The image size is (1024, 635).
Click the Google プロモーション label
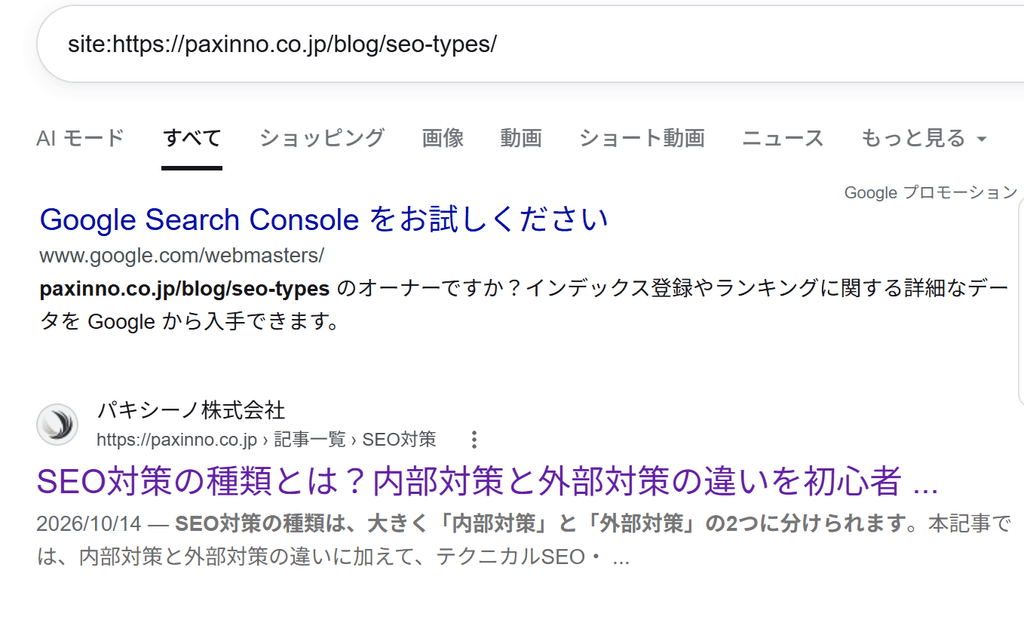click(931, 193)
